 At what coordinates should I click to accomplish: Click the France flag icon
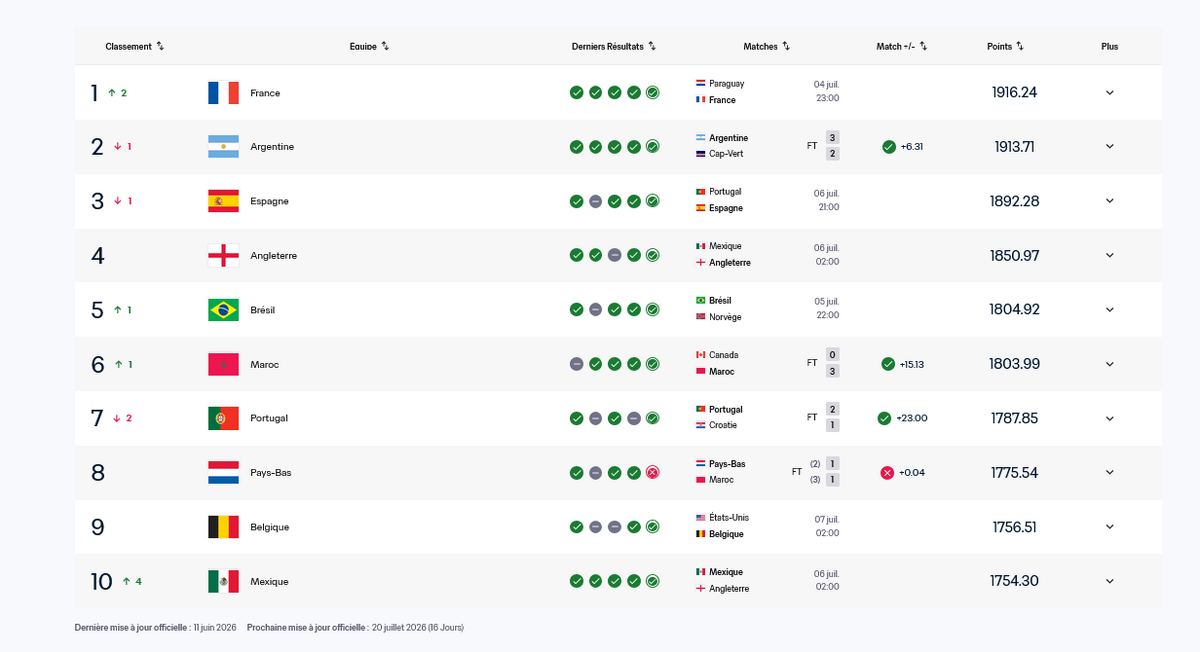click(x=223, y=93)
